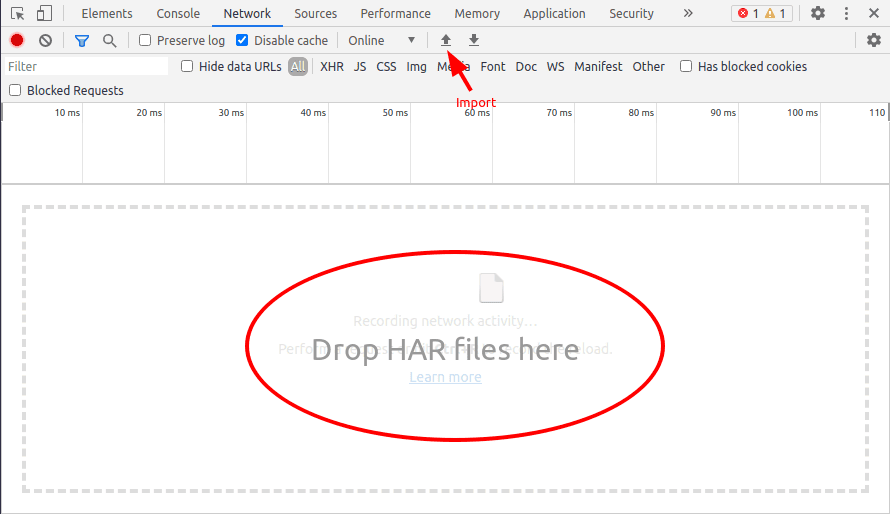890x514 pixels.
Task: Switch to the Console tab
Action: (178, 14)
